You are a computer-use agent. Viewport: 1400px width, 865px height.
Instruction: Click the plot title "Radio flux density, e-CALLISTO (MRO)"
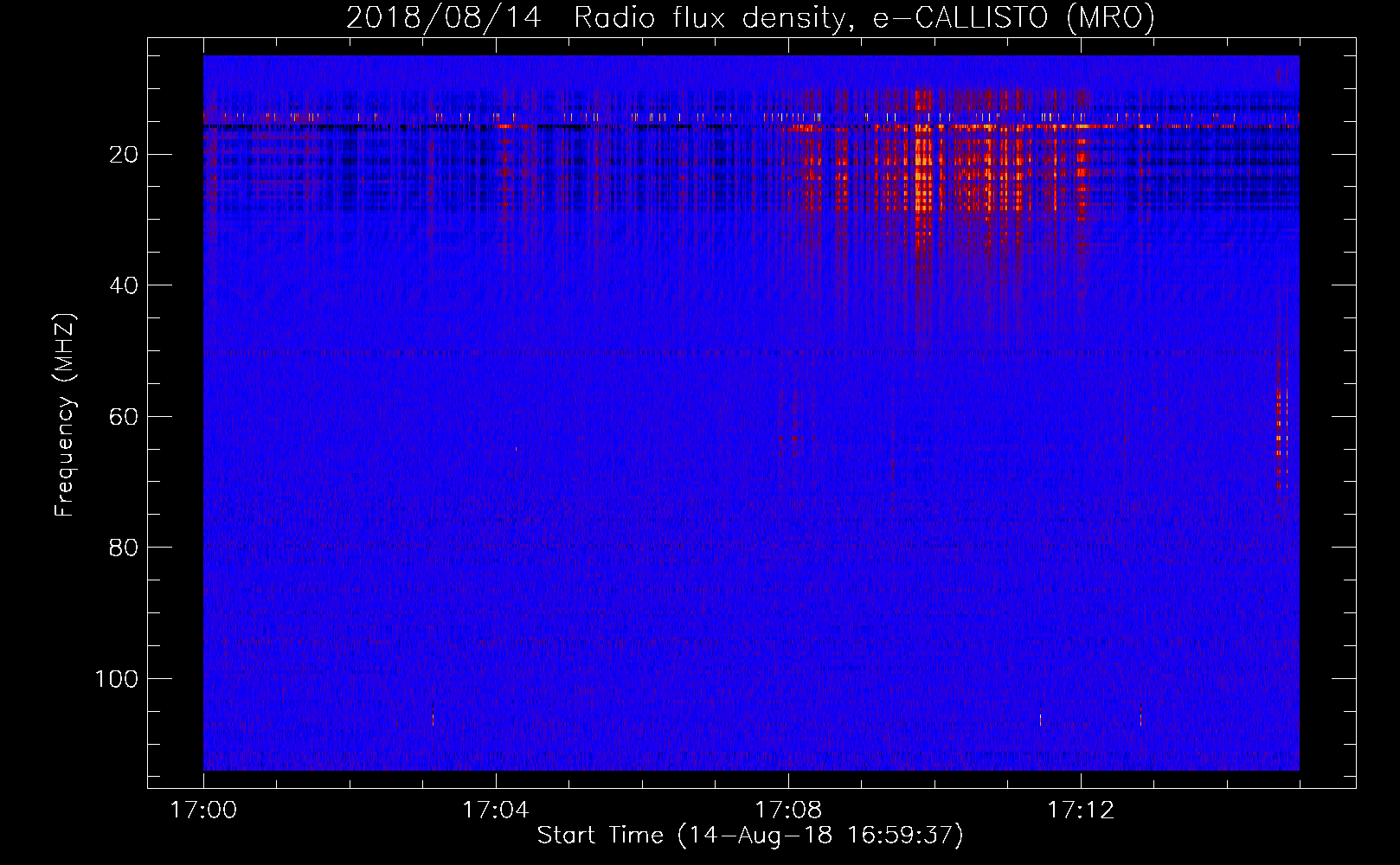[864, 18]
